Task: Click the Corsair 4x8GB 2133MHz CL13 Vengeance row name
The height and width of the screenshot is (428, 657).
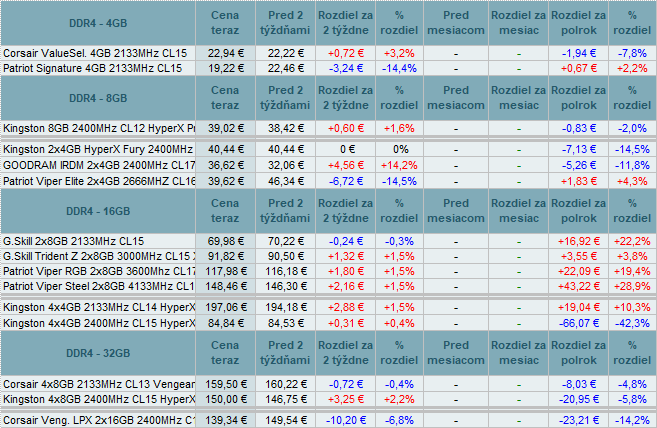Action: click(99, 384)
